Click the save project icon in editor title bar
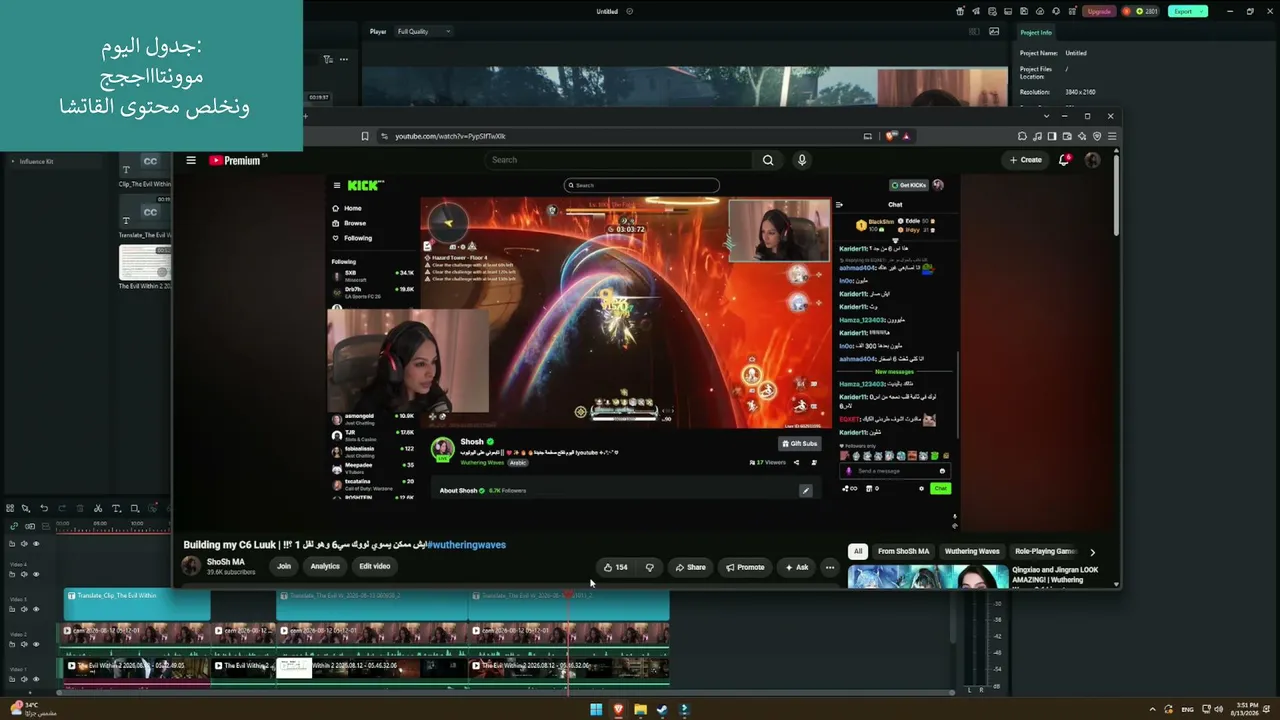 pyautogui.click(x=1025, y=11)
